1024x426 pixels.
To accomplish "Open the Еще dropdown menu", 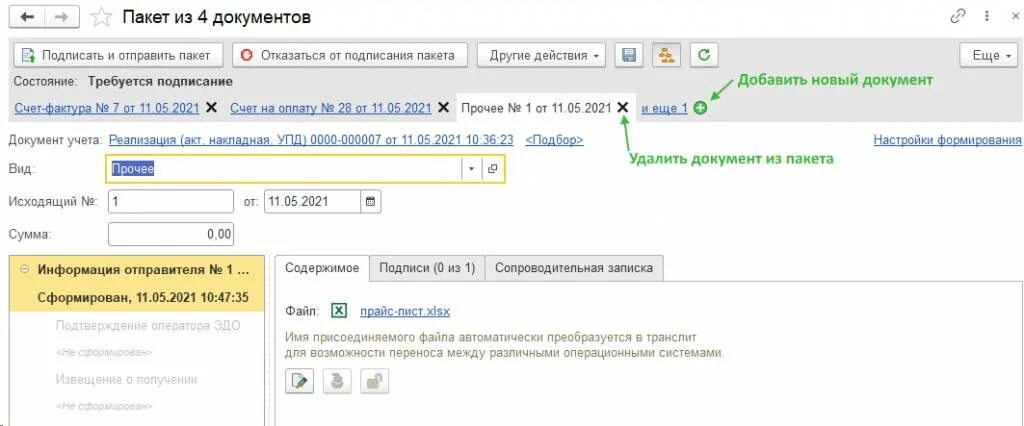I will click(989, 56).
